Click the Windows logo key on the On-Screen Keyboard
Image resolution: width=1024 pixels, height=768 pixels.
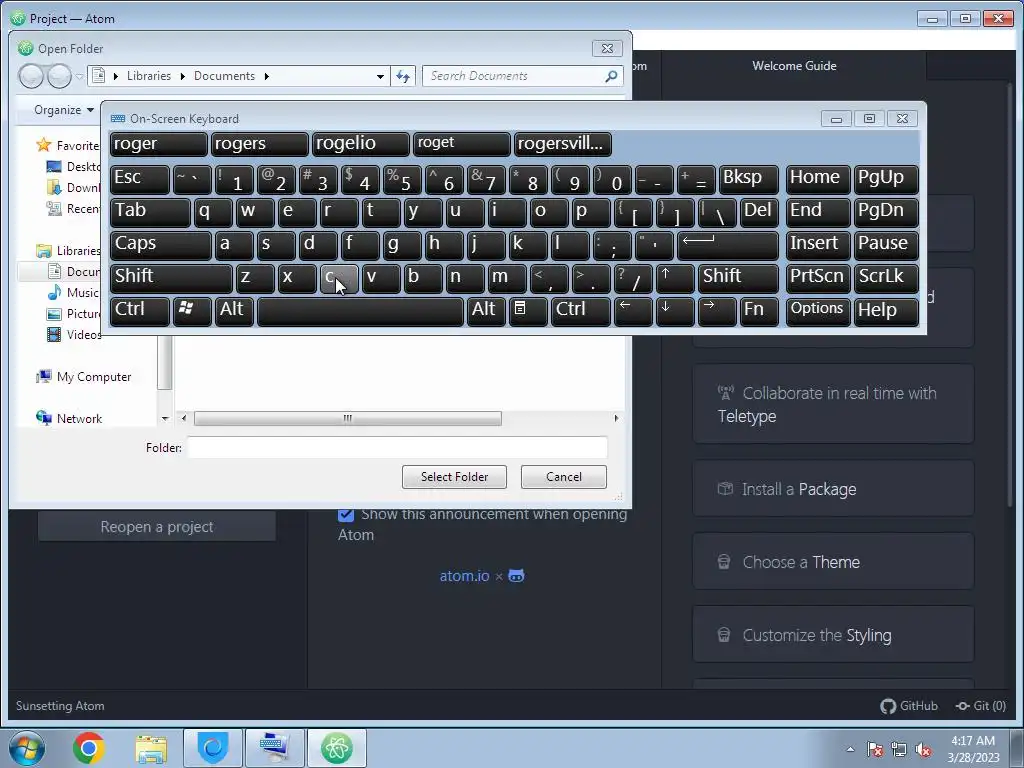(x=191, y=311)
